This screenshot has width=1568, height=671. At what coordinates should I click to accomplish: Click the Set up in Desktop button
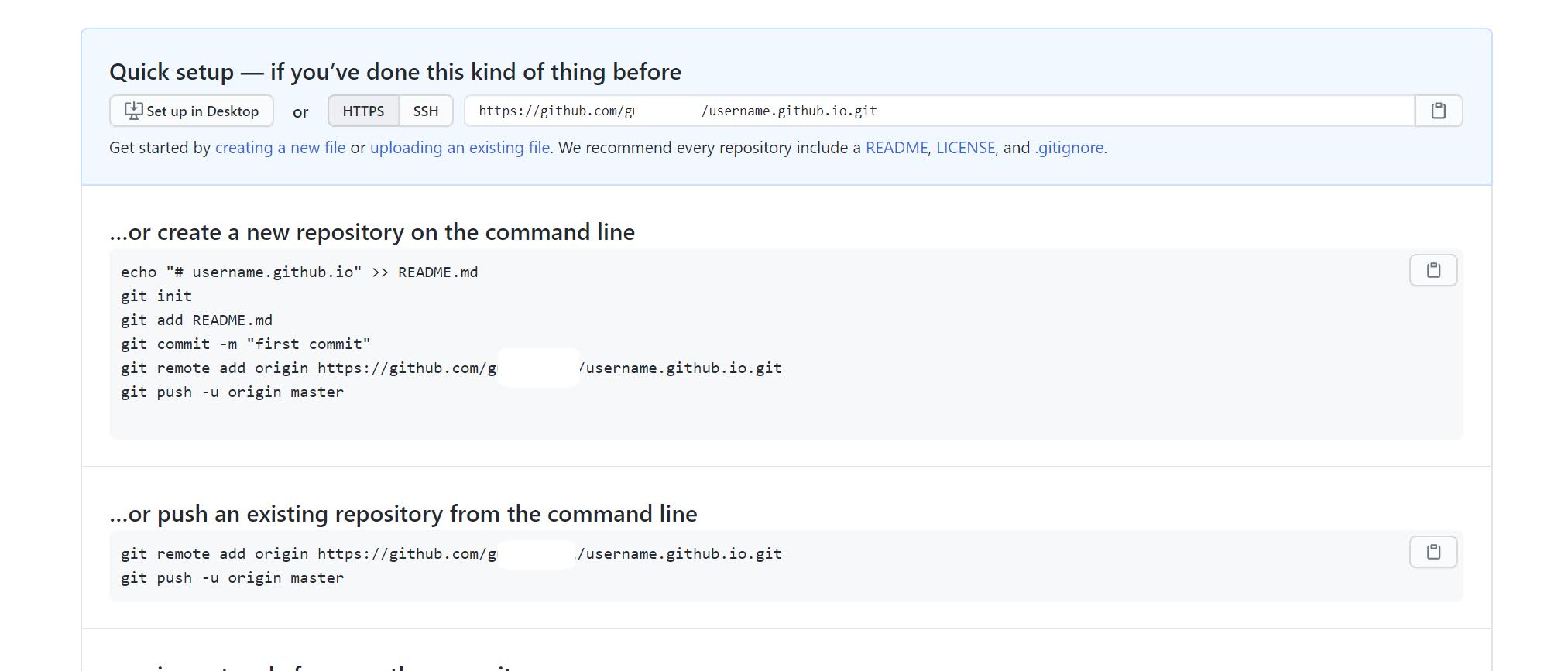(x=191, y=111)
